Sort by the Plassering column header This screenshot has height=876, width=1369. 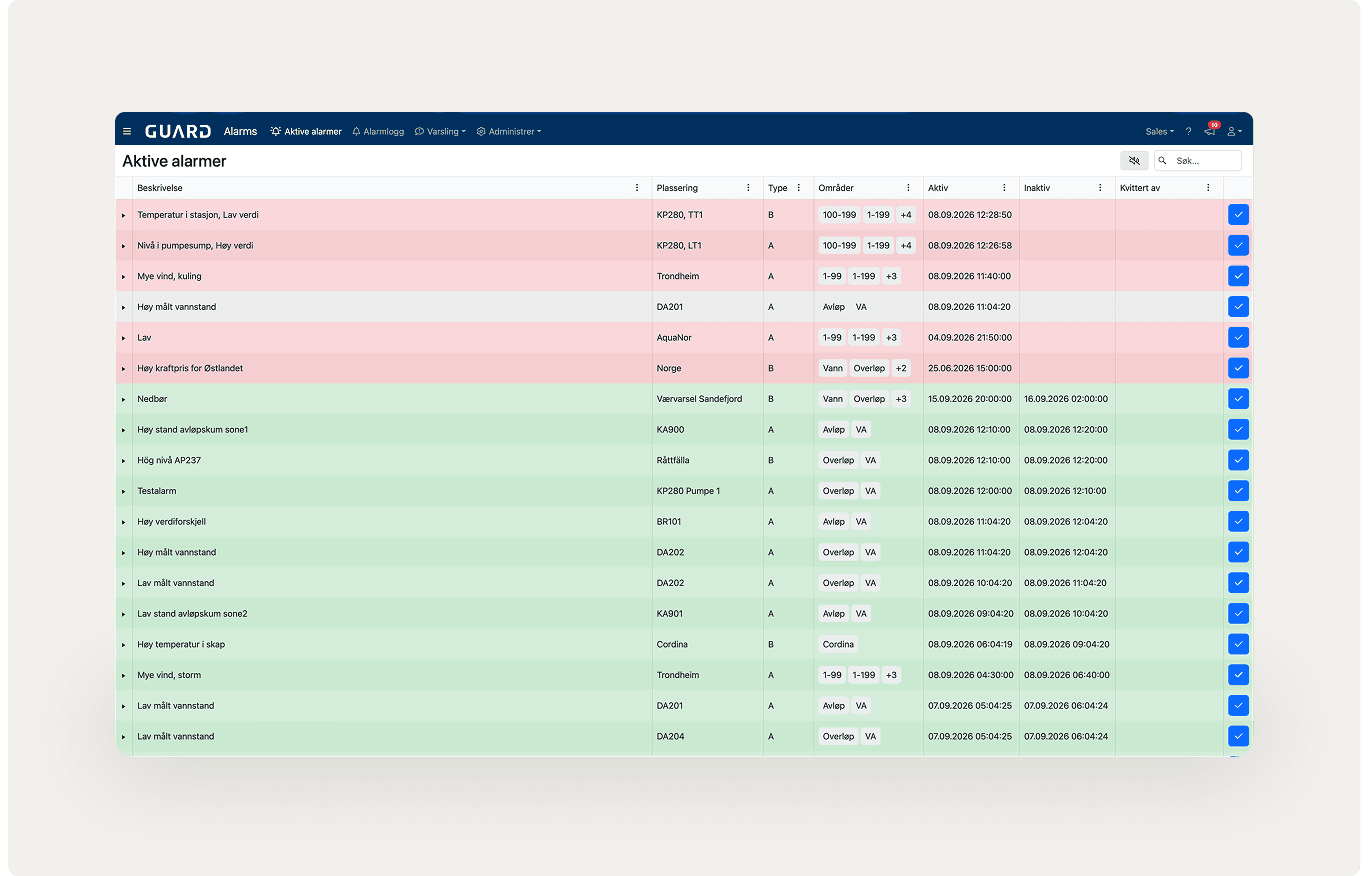click(677, 188)
